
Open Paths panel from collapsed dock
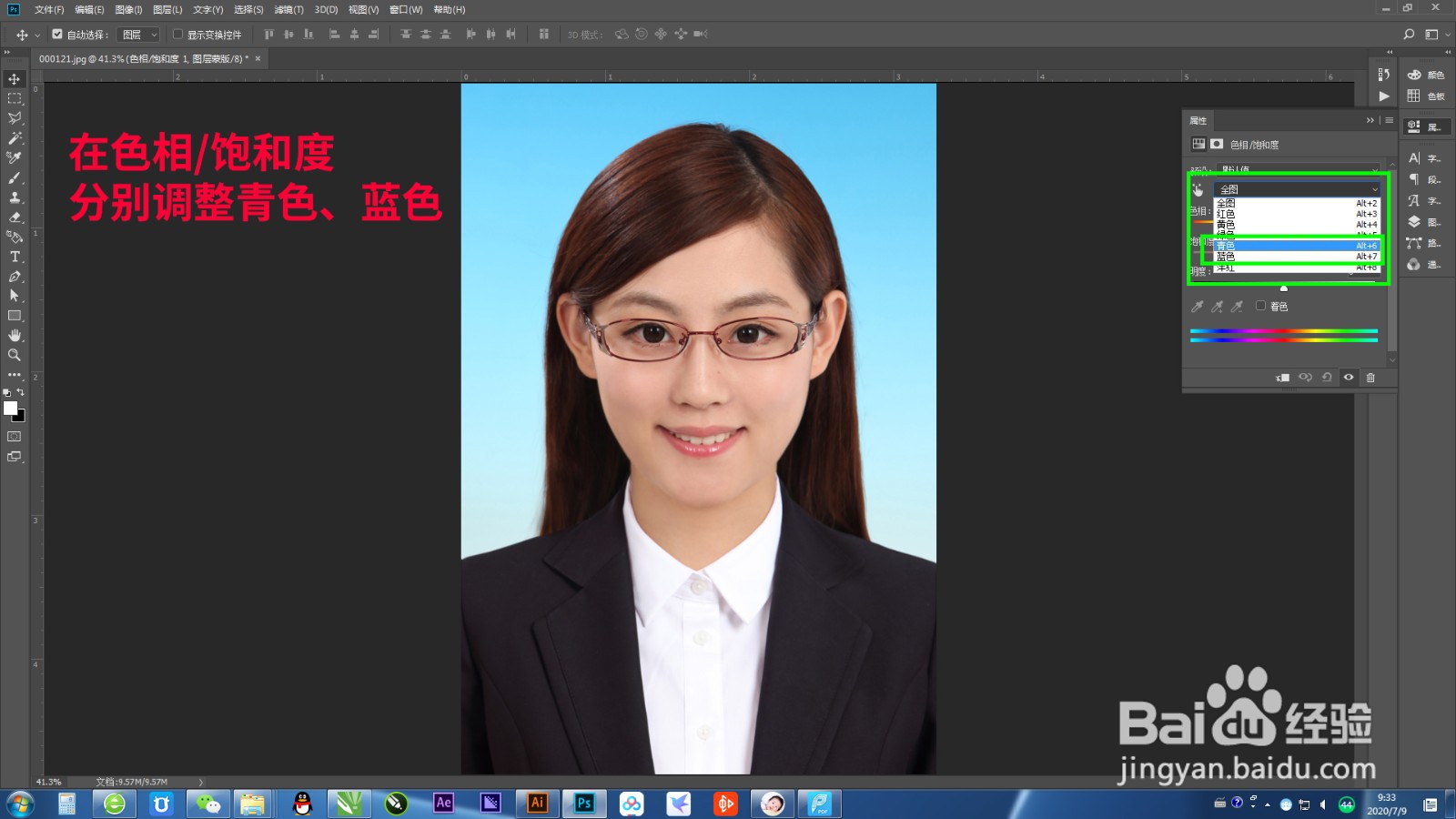pyautogui.click(x=1424, y=243)
